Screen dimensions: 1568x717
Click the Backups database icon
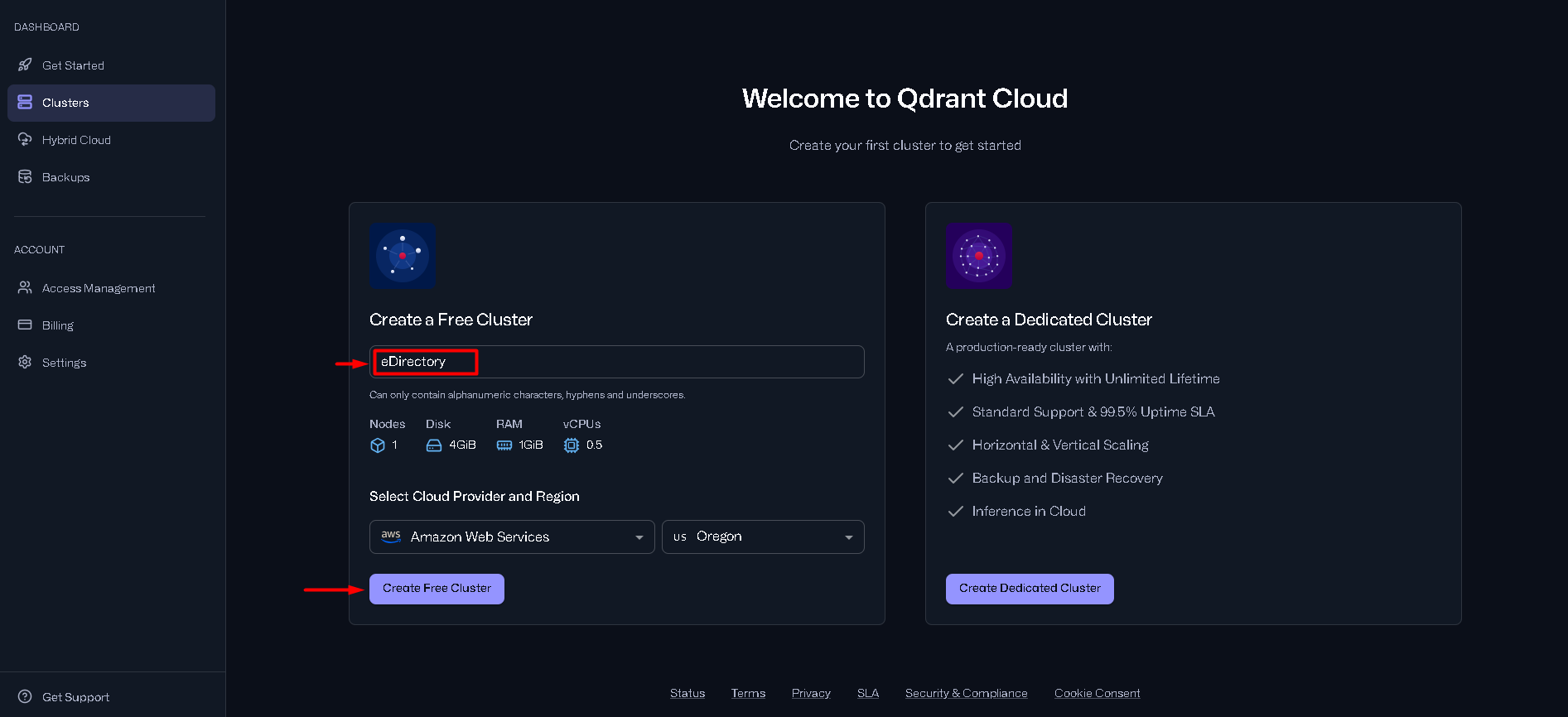click(25, 176)
